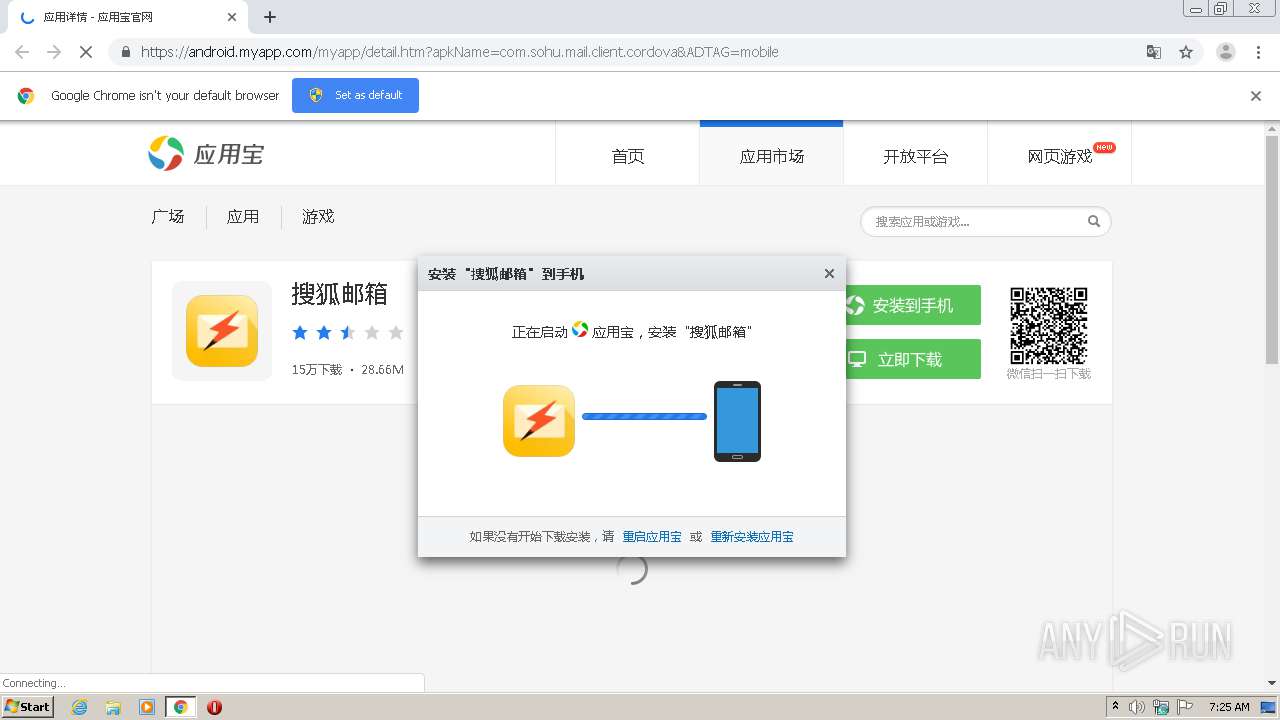This screenshot has height=720, width=1280.
Task: Show hidden tray icons arrow
Action: coord(1115,707)
